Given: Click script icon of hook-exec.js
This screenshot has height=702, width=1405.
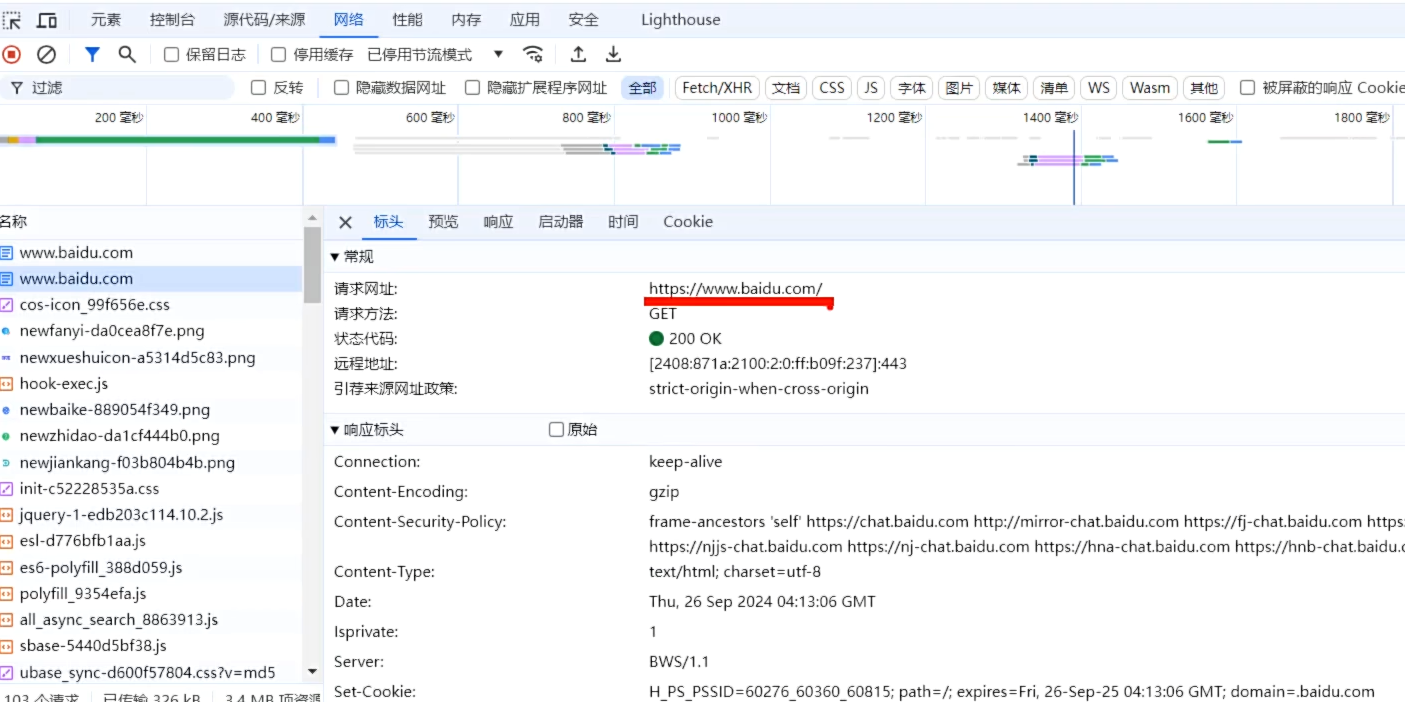Looking at the screenshot, I should (7, 384).
